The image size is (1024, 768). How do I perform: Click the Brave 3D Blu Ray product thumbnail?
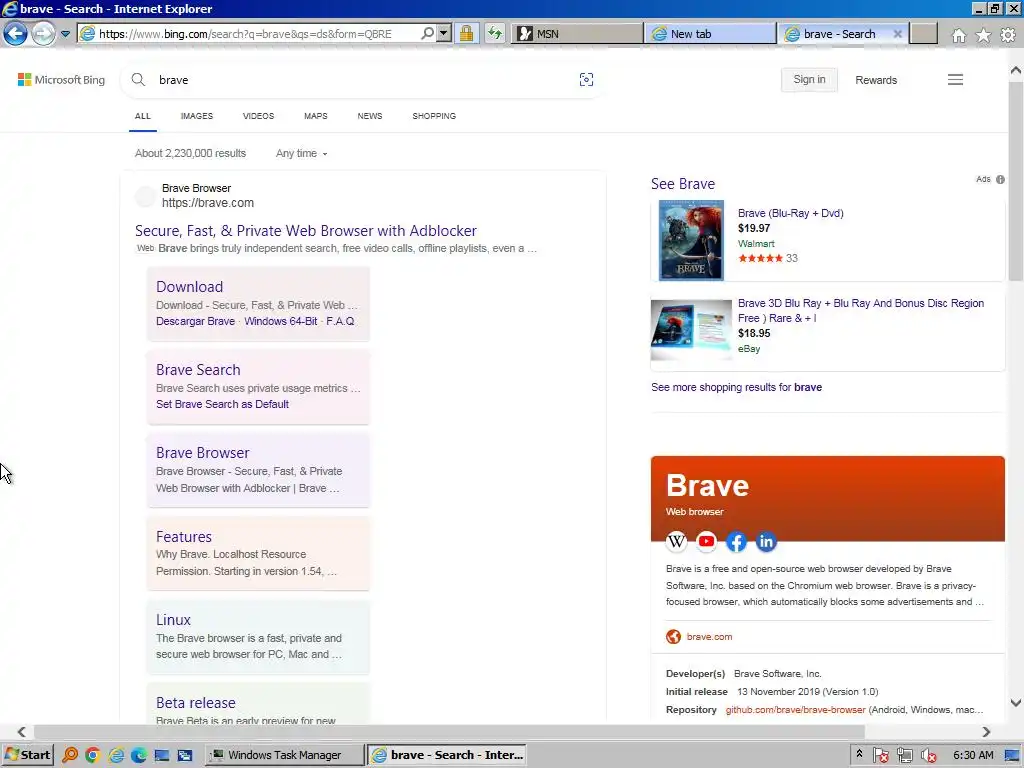tap(691, 330)
